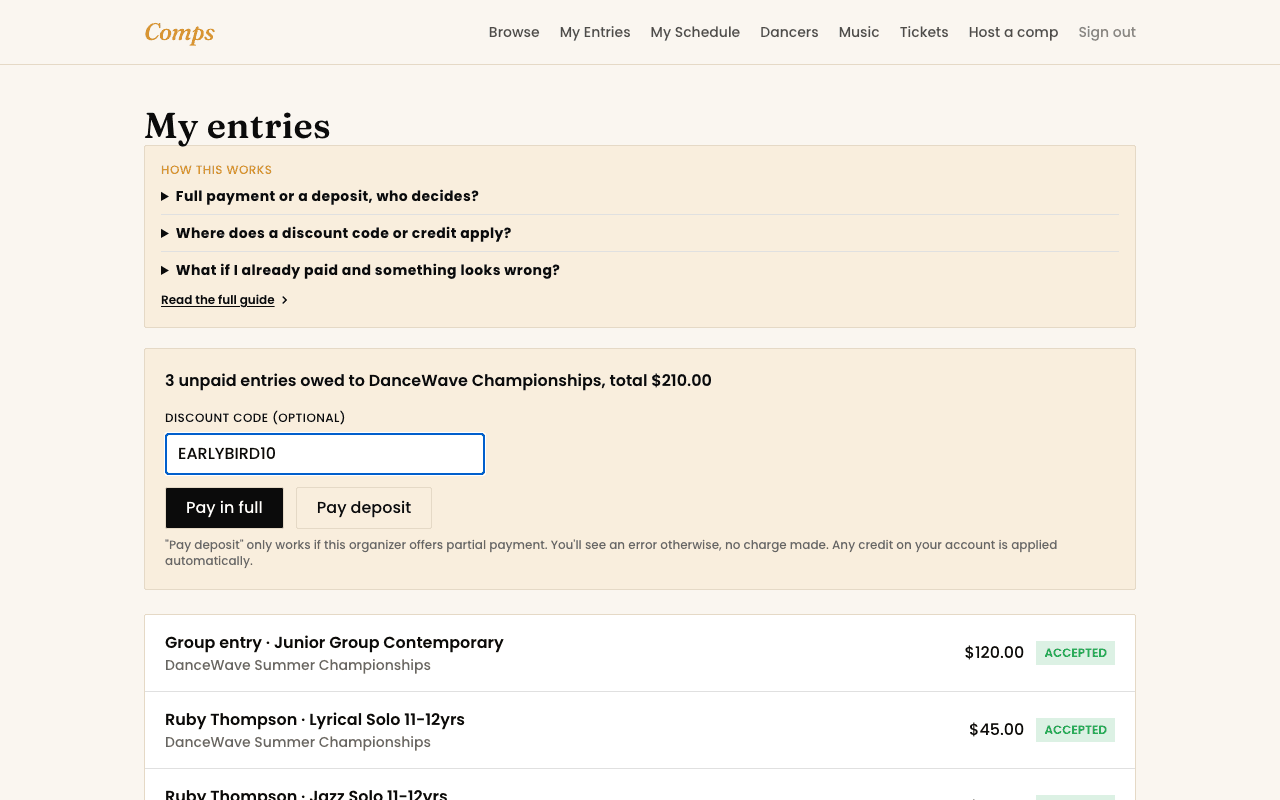This screenshot has height=800, width=1280.
Task: Click the $45.00 Lyrical Solo amount
Action: point(996,730)
